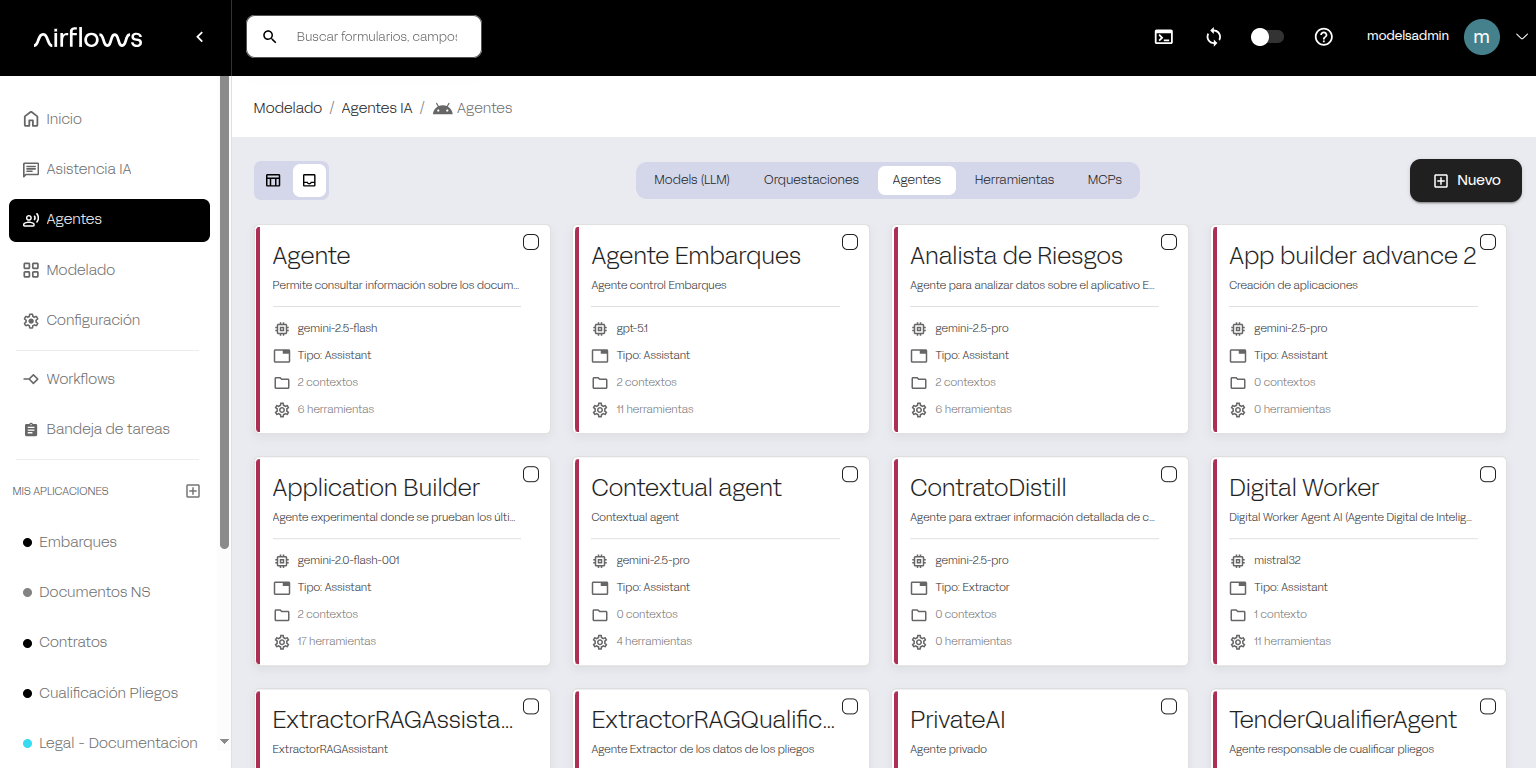The height and width of the screenshot is (768, 1536).
Task: Open help via the question mark icon
Action: tap(1323, 36)
